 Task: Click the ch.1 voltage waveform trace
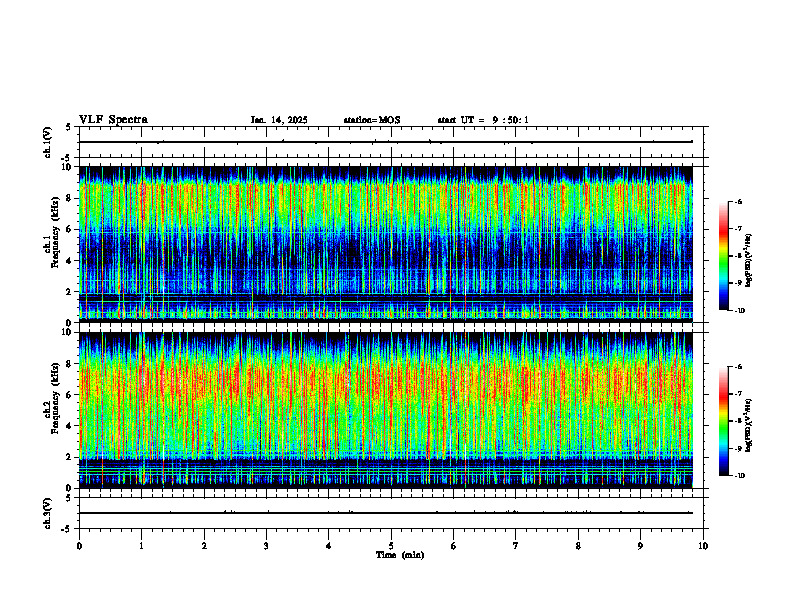386,142
